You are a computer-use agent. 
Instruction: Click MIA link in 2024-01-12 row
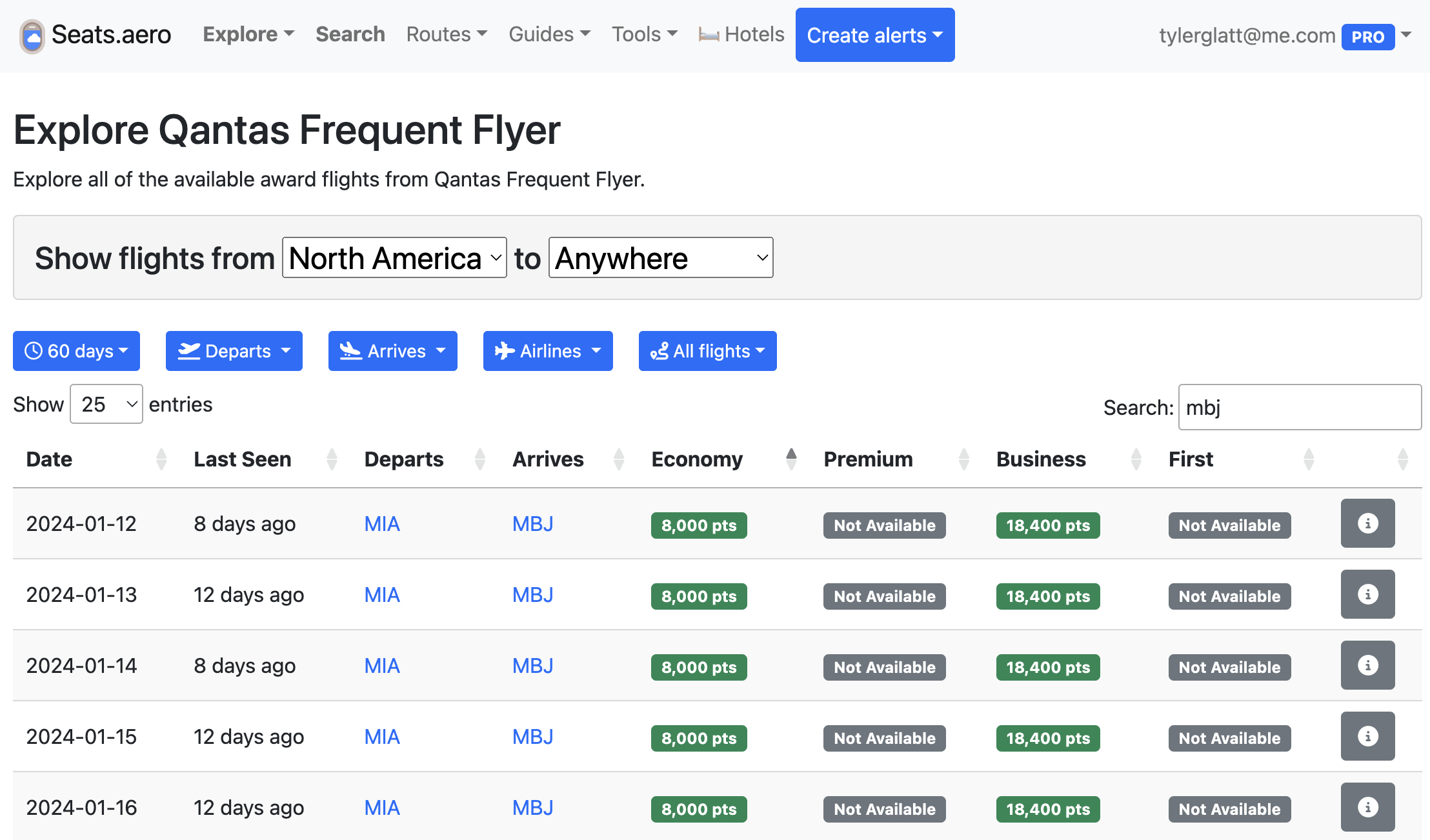[382, 524]
